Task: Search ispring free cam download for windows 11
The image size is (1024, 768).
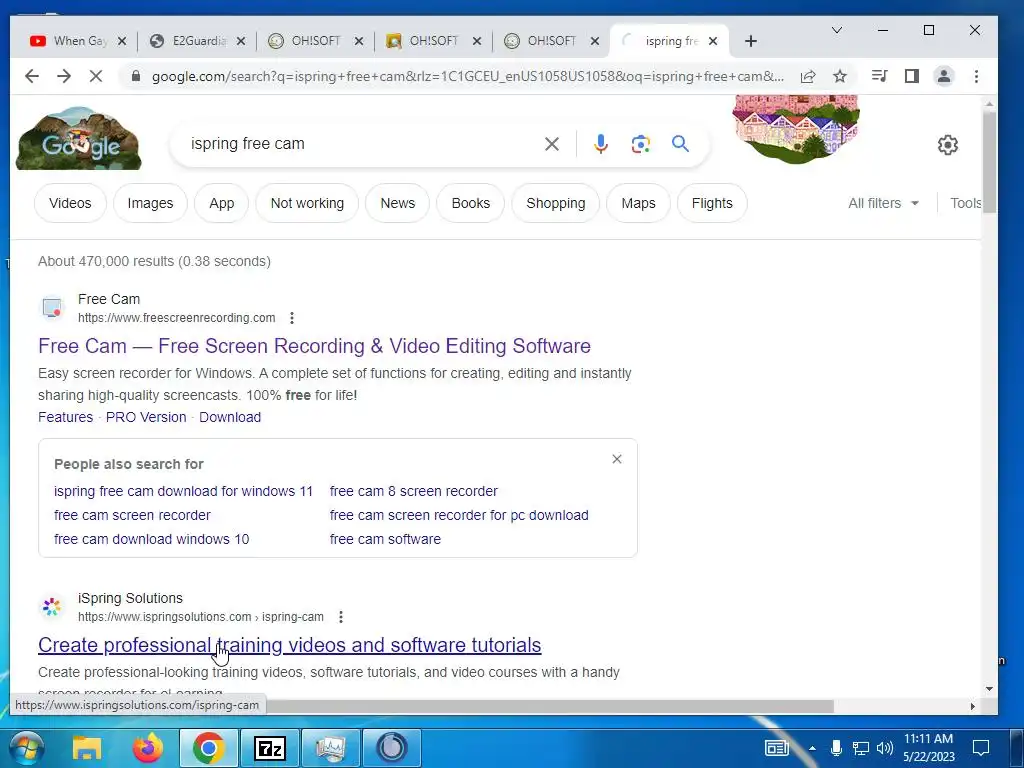Action: (x=184, y=491)
